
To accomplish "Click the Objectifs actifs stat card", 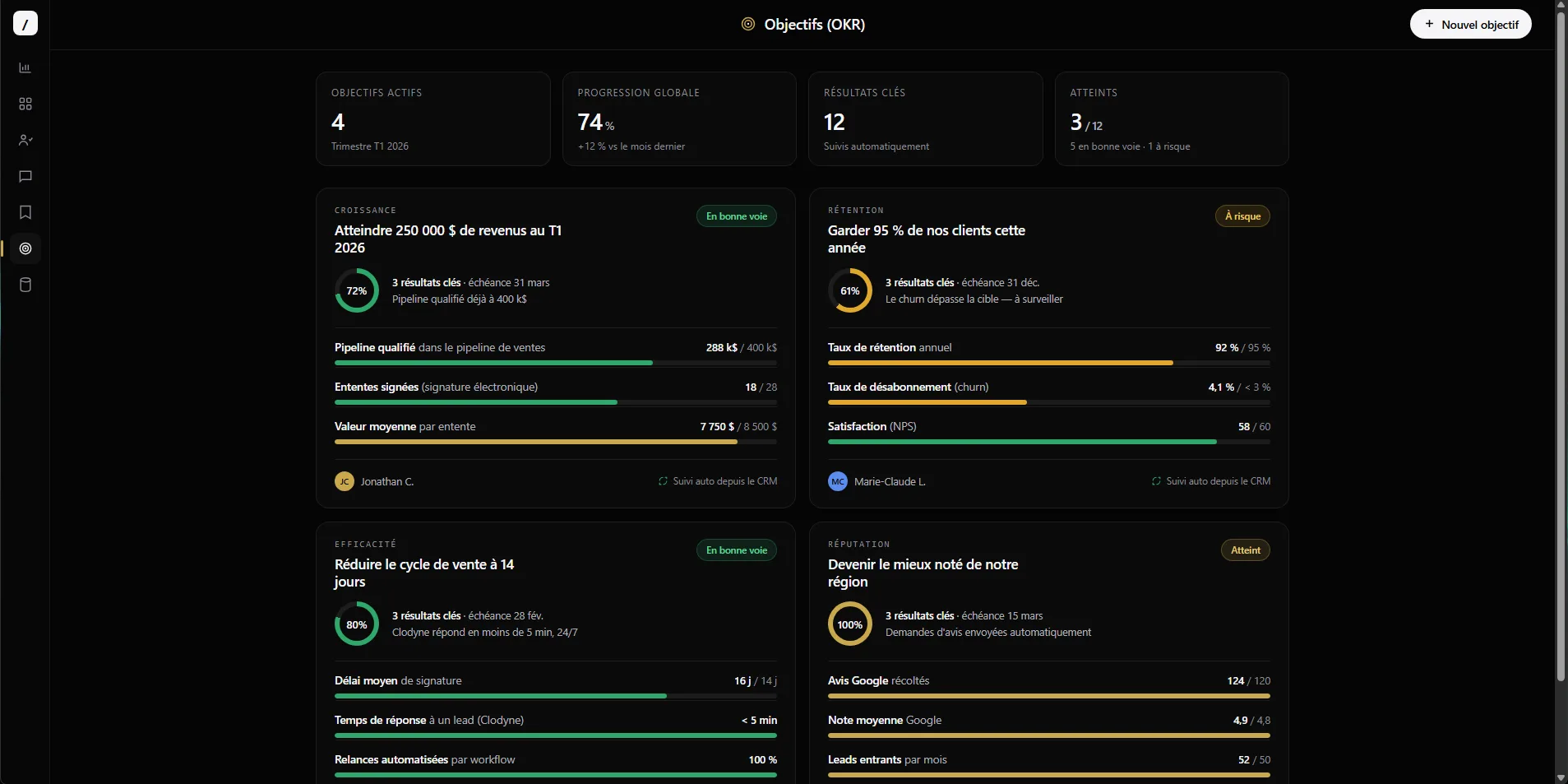I will click(433, 118).
